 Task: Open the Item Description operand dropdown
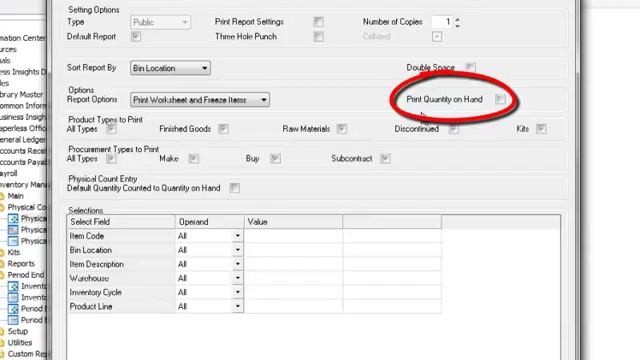238,264
